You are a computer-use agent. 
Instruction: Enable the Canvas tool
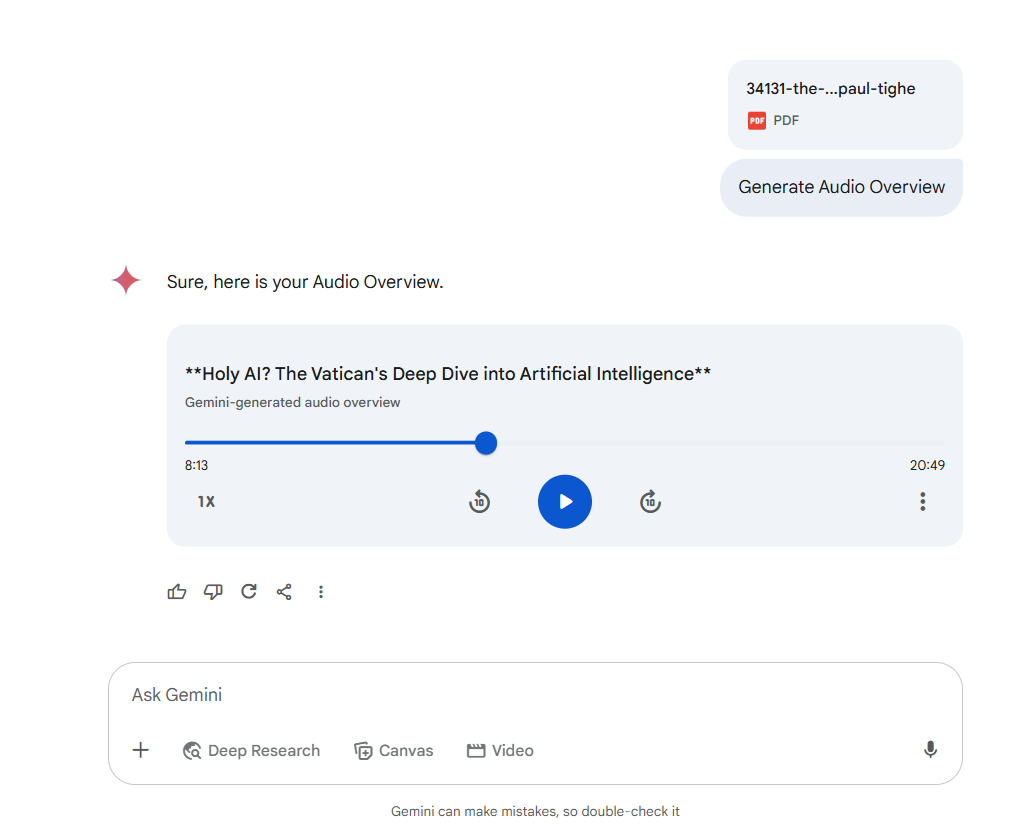[x=393, y=751]
